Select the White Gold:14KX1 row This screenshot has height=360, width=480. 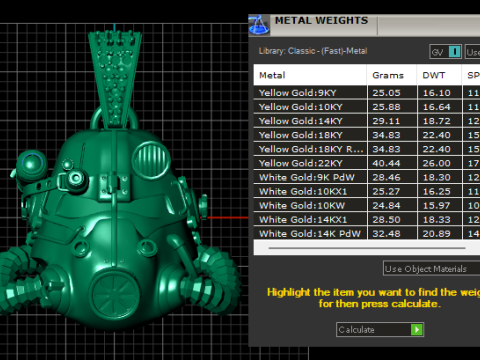[367, 219]
